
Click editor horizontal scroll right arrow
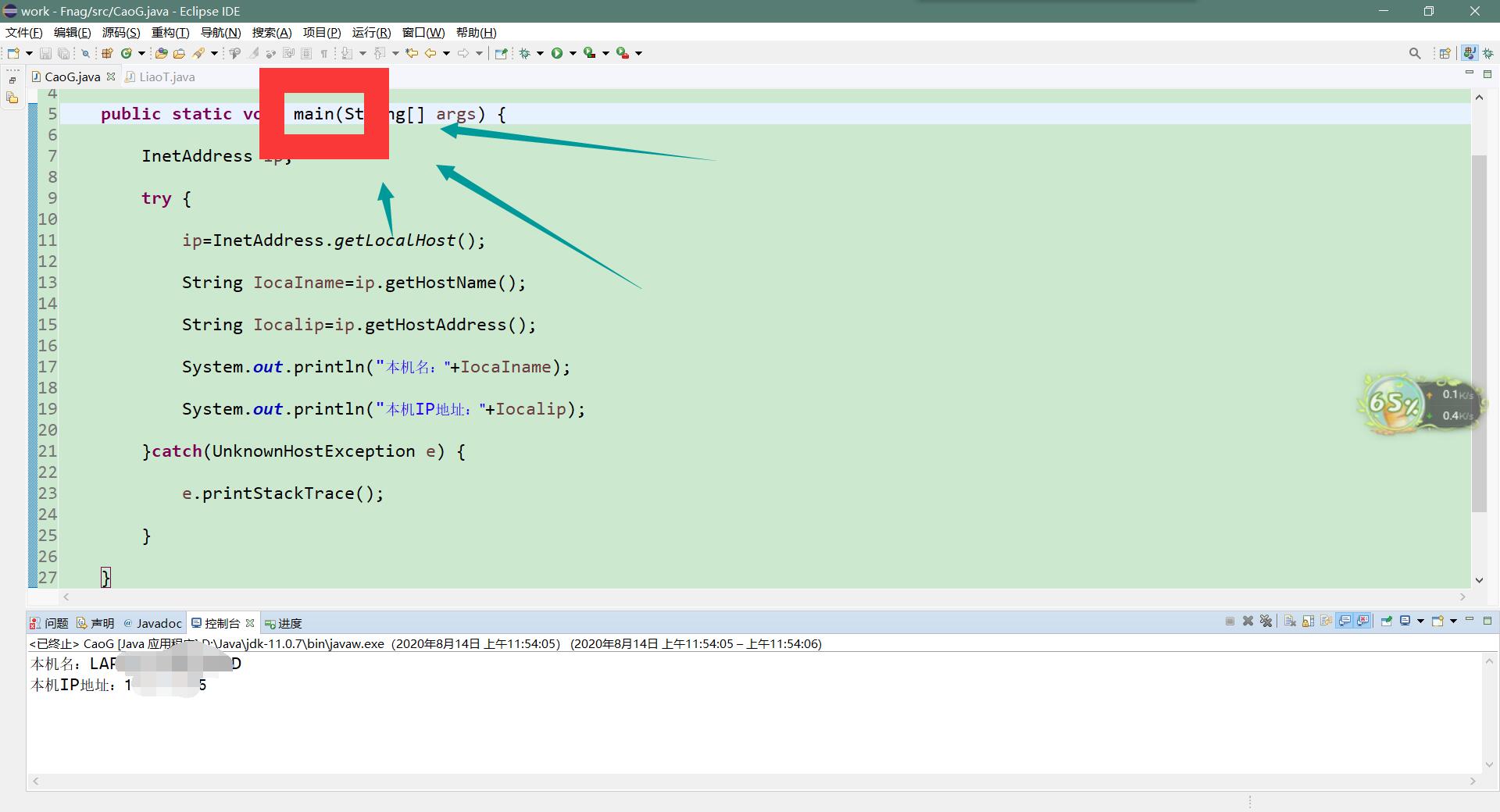tap(1463, 597)
